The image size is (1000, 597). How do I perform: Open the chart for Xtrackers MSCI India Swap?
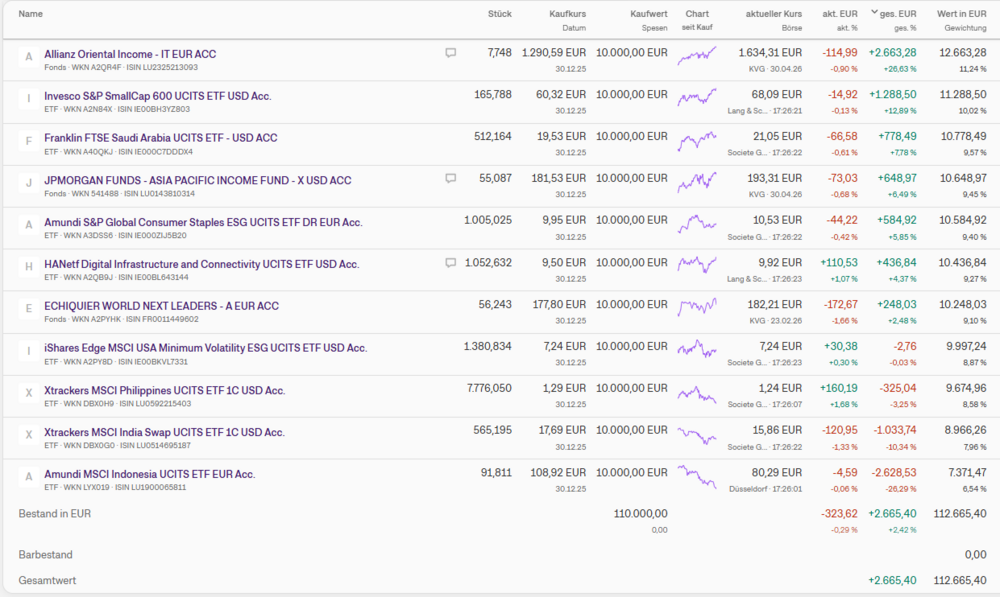click(x=697, y=436)
